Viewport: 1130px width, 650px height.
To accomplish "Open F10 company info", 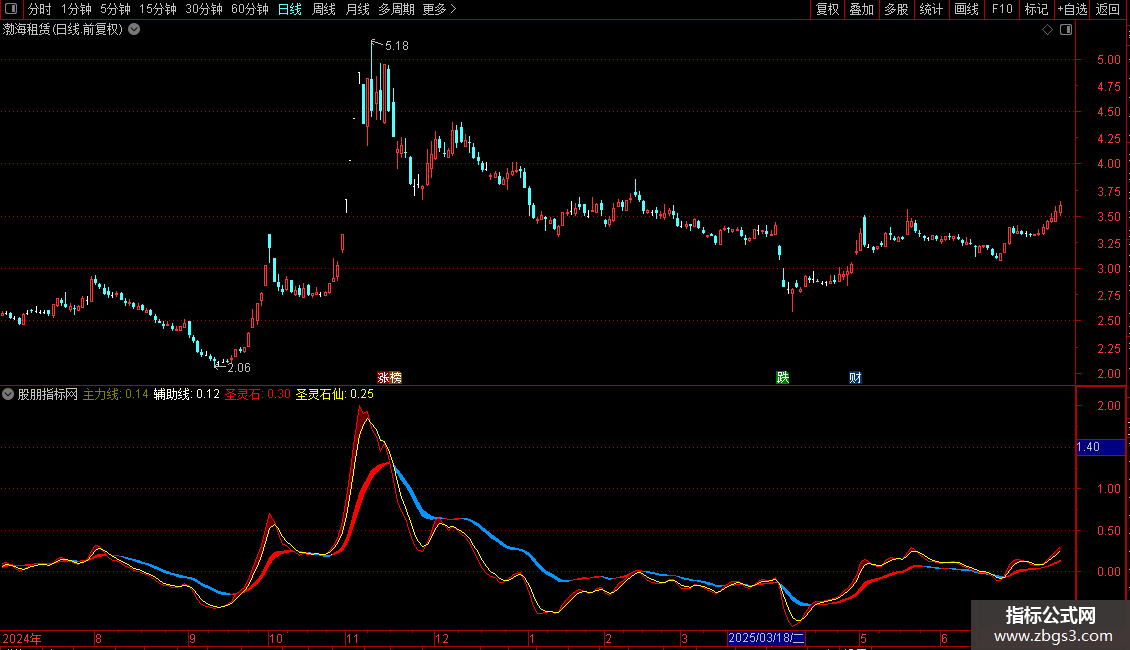I will pos(1002,9).
